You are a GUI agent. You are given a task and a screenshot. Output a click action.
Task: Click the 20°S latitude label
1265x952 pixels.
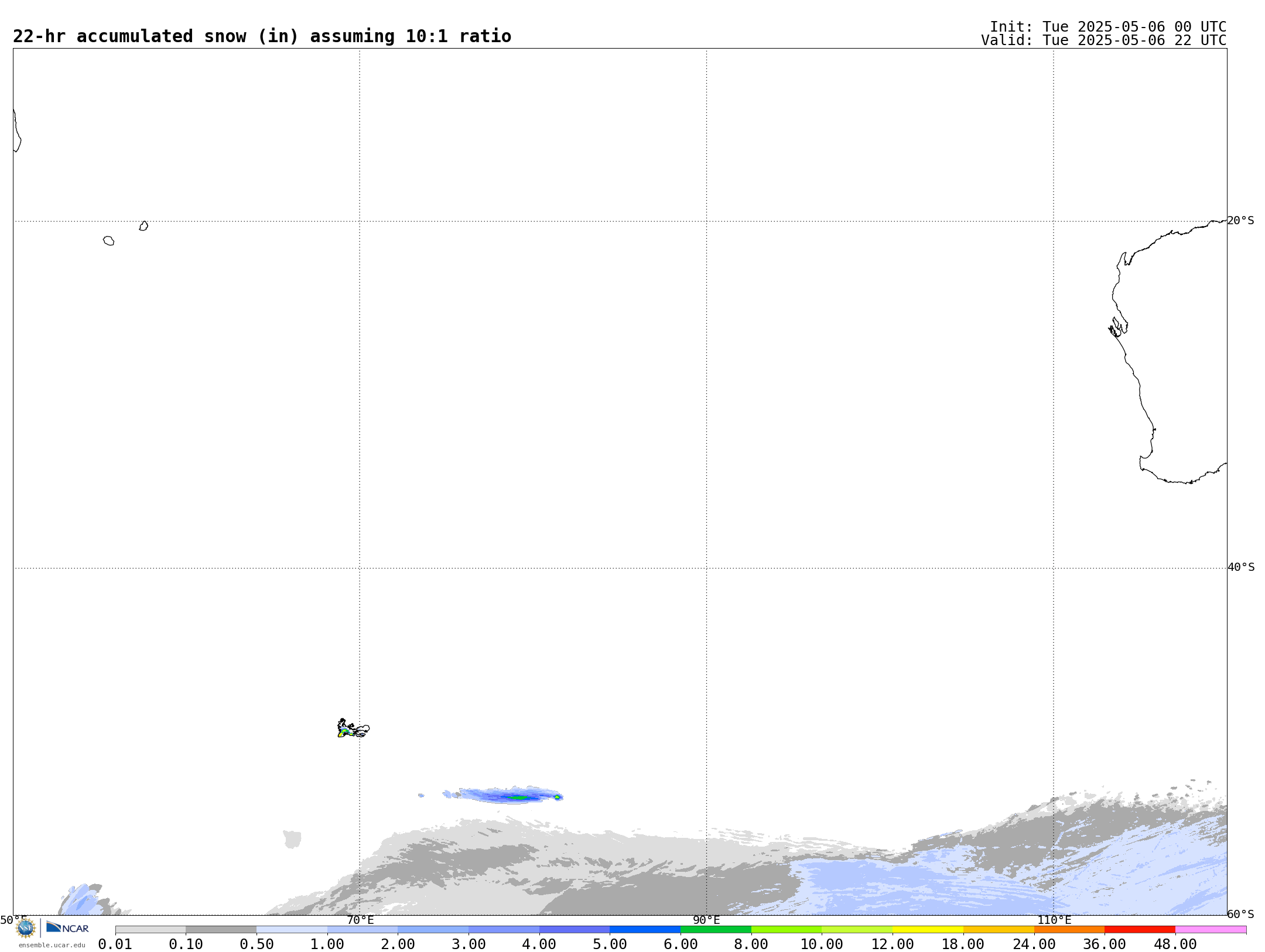coord(1241,221)
